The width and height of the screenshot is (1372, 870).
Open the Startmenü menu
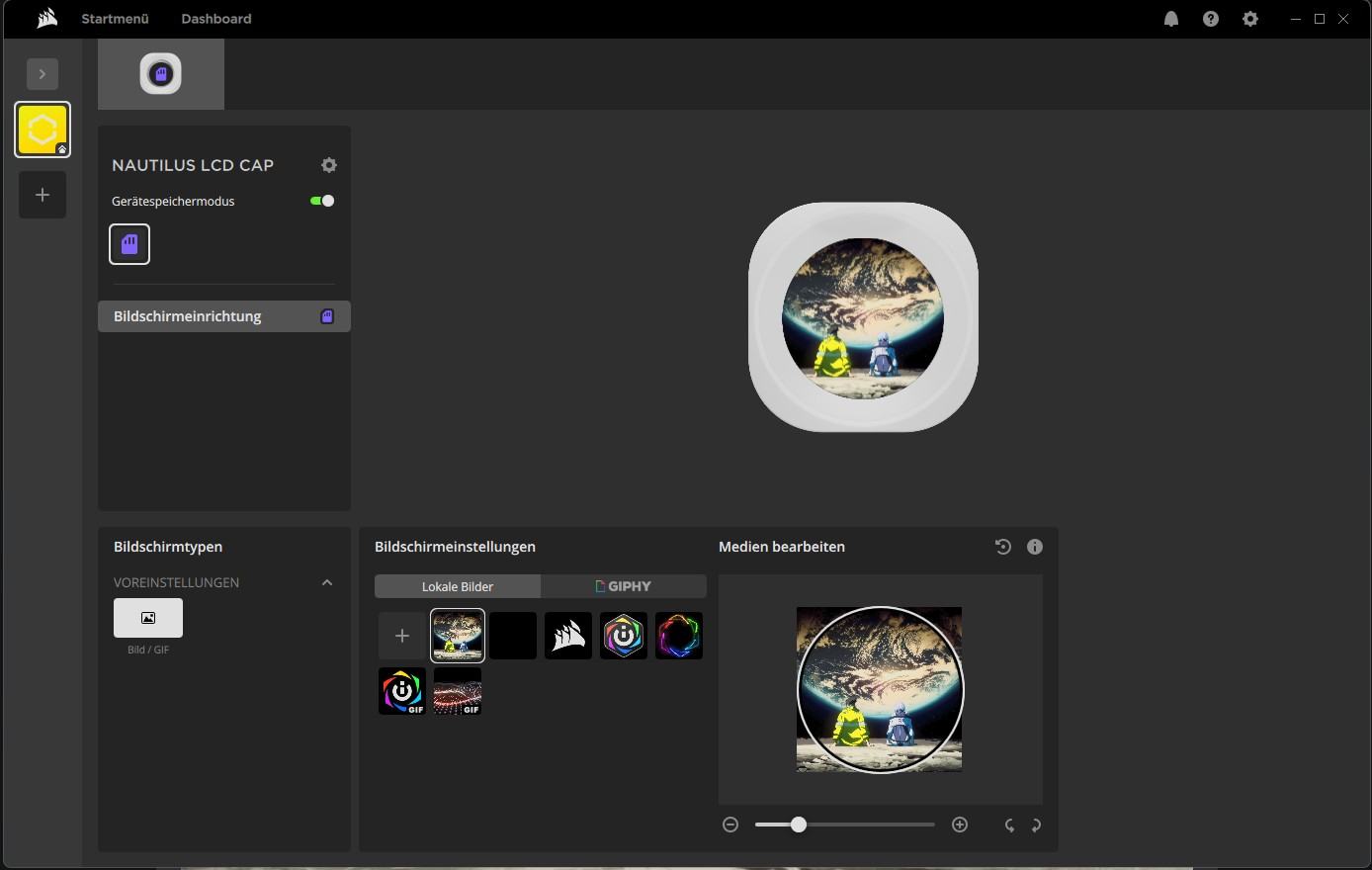(115, 19)
